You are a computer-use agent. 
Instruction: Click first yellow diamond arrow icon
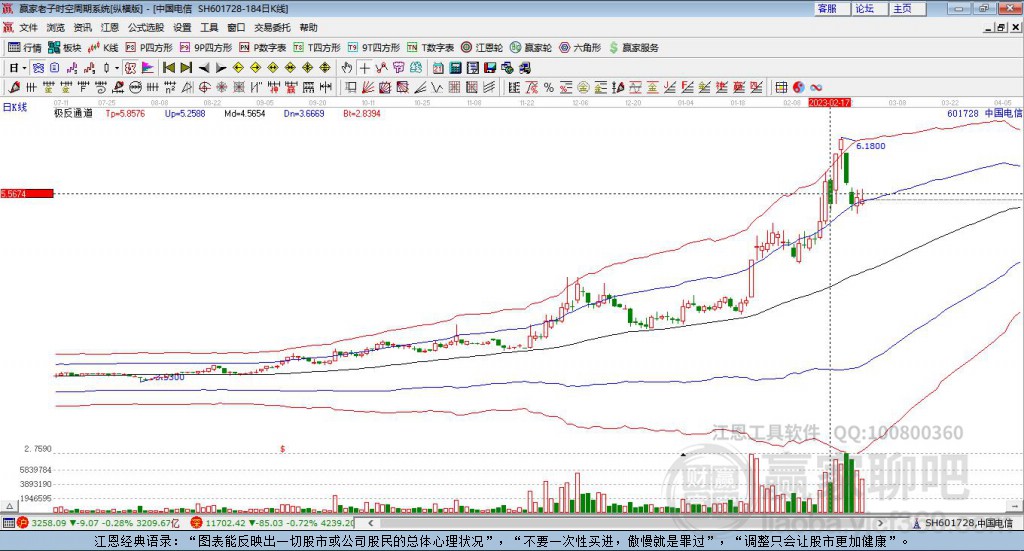click(x=238, y=68)
